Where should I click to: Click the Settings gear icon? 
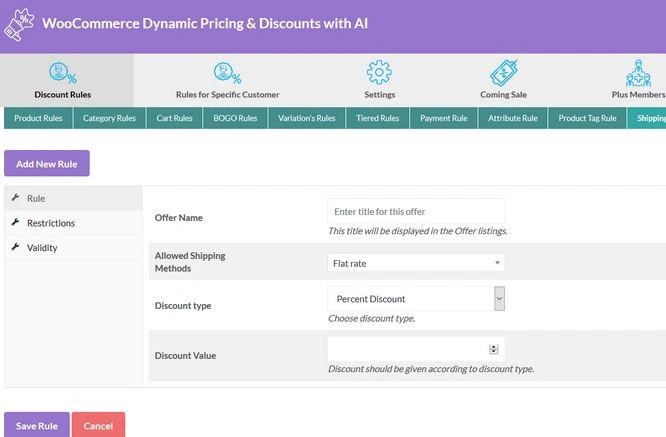379,74
